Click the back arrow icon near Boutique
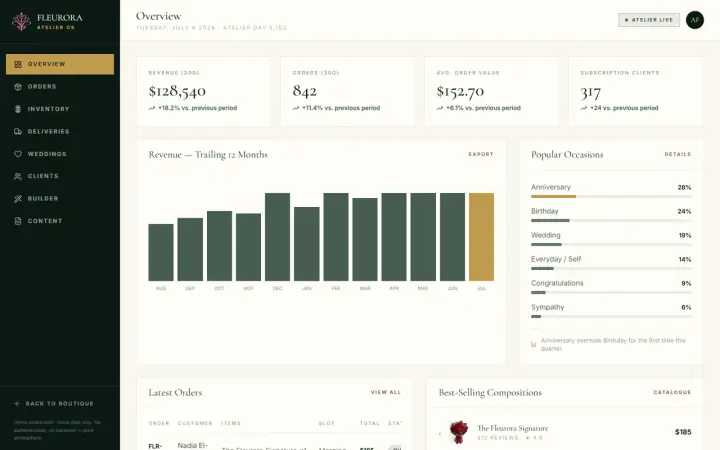 click(17, 404)
